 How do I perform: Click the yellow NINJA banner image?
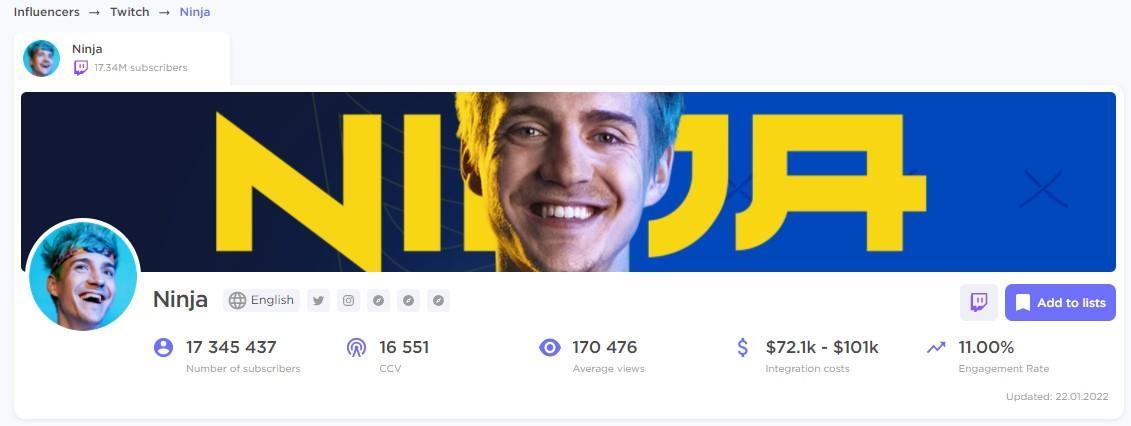568,182
